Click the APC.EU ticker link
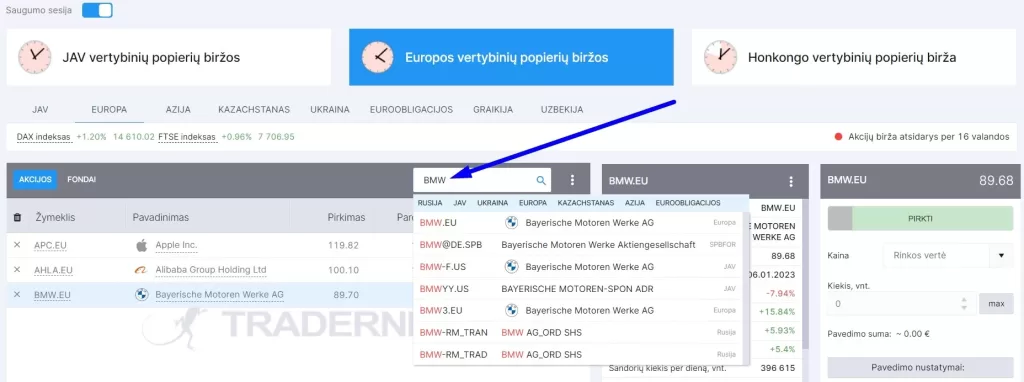 coord(50,246)
